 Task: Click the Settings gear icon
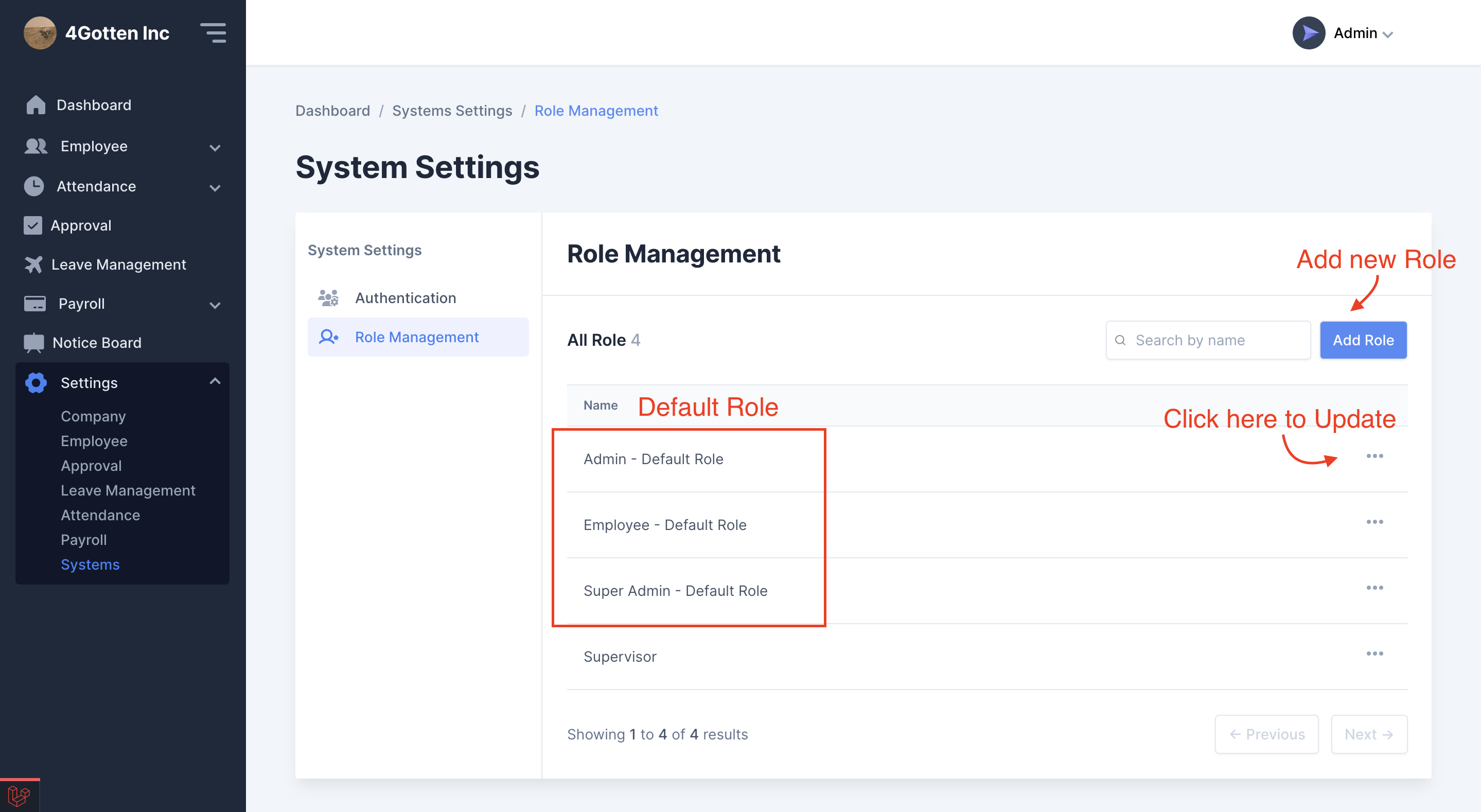pyautogui.click(x=36, y=383)
